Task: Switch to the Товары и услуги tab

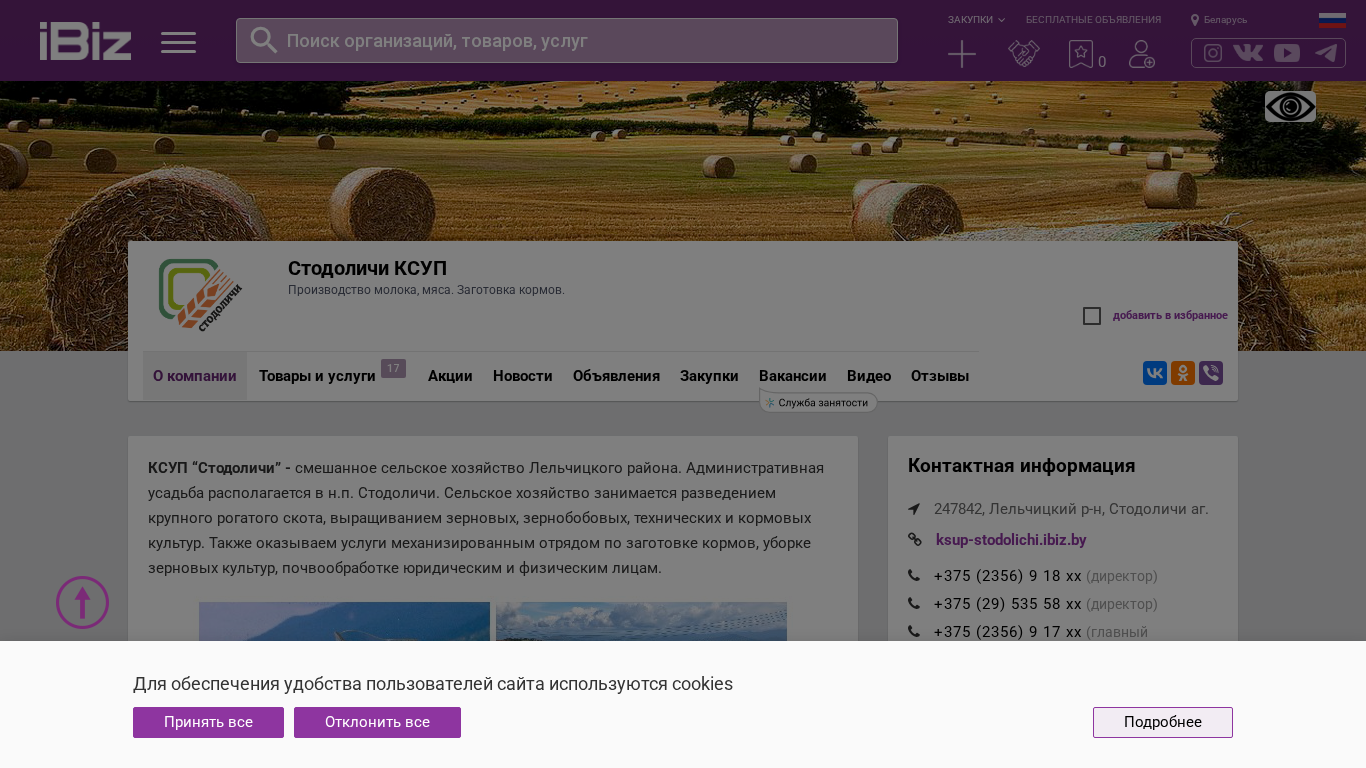Action: point(317,376)
